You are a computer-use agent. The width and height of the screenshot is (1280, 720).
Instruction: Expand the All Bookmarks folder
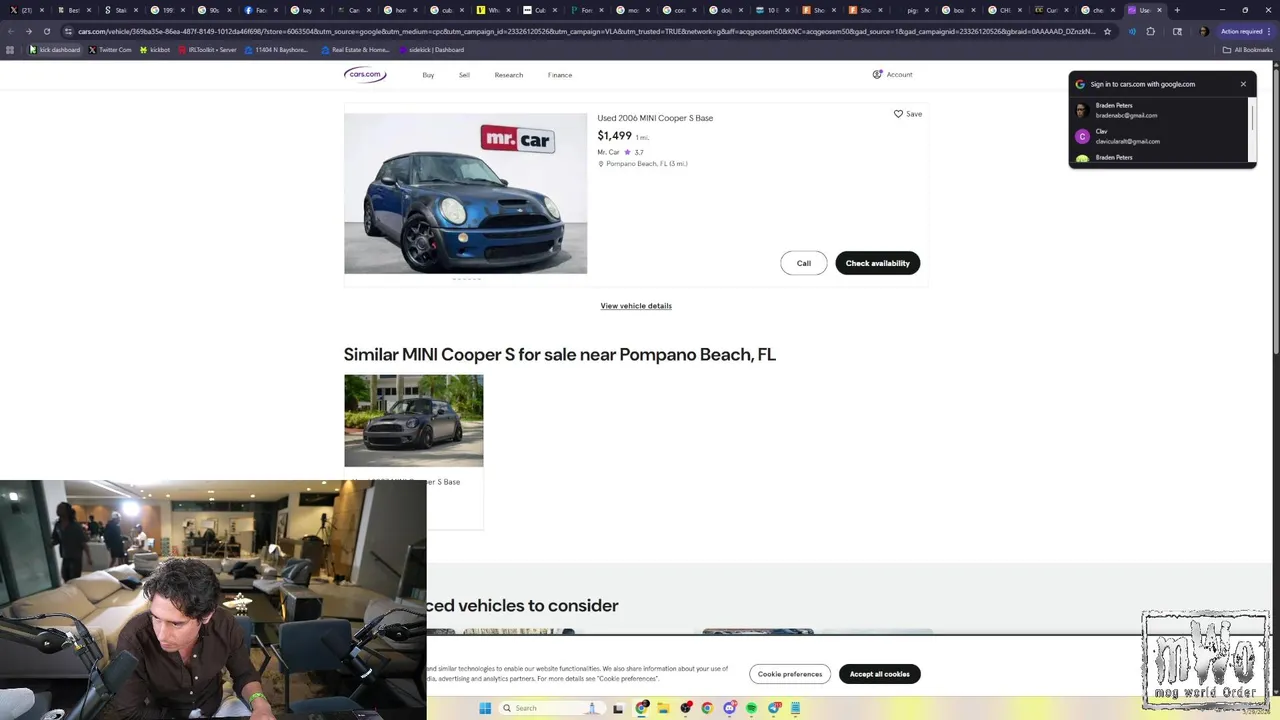point(1248,50)
